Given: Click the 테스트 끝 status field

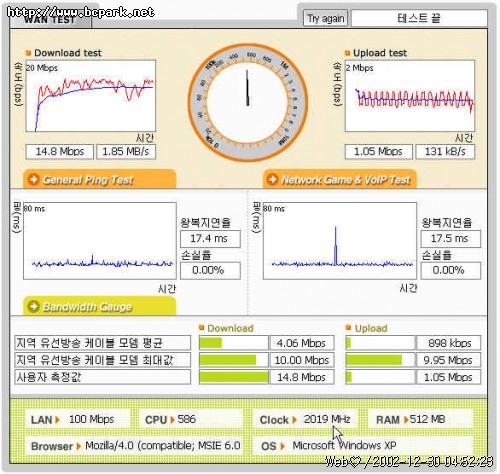Looking at the screenshot, I should pos(419,18).
